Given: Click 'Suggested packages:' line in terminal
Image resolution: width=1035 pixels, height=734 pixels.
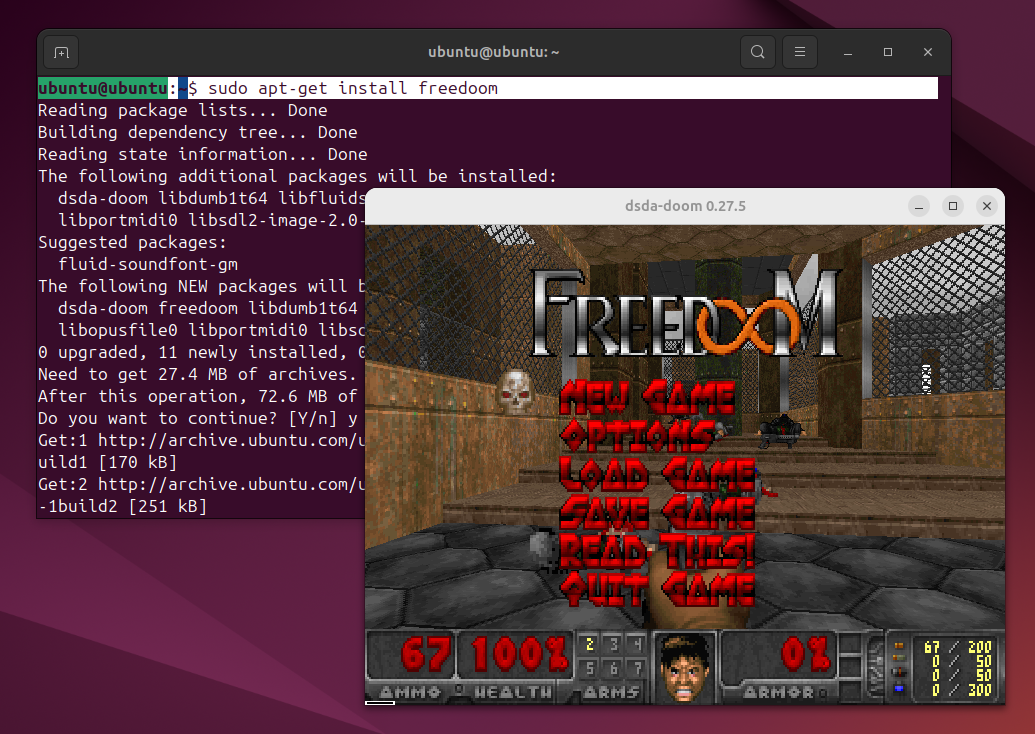Looking at the screenshot, I should point(132,242).
